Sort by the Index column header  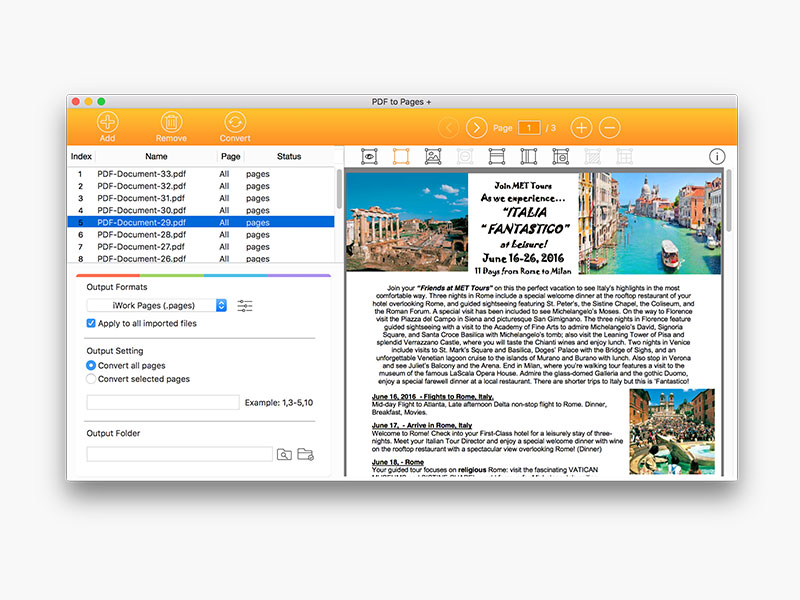click(81, 156)
